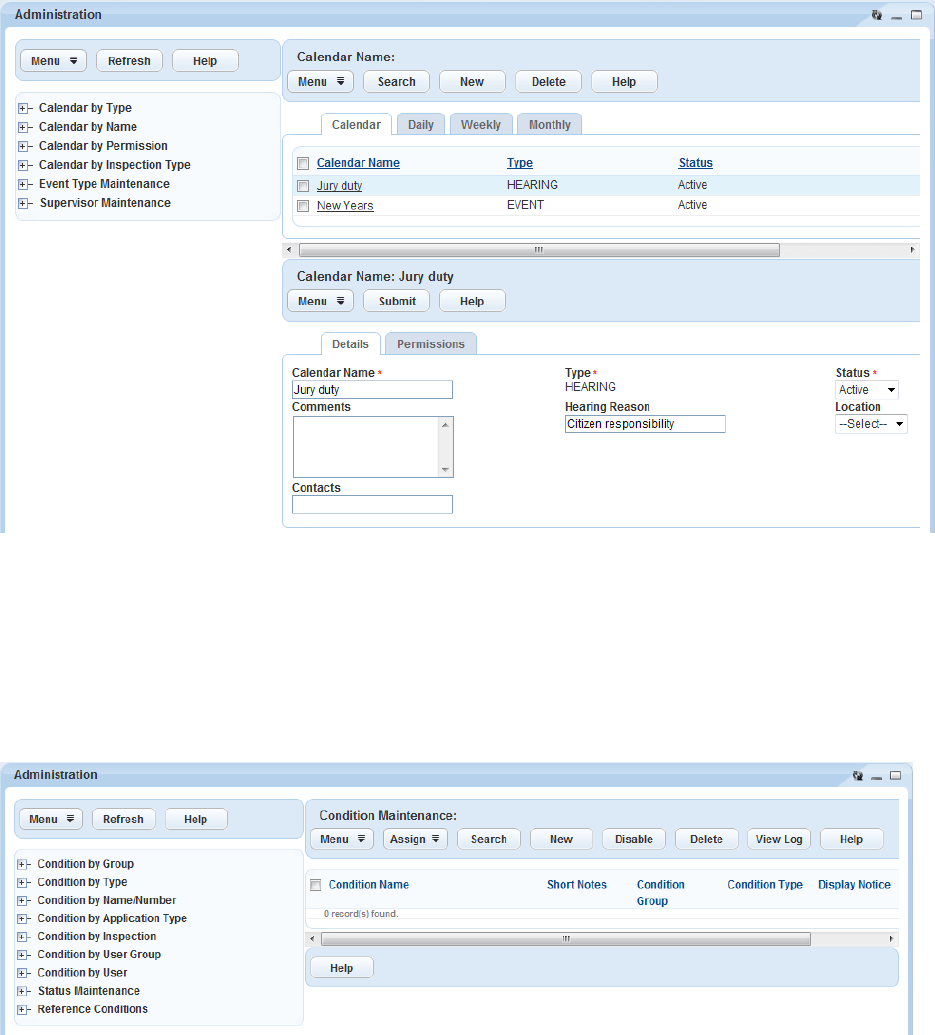
Task: Click Search in Condition Maintenance toolbar
Action: 489,839
